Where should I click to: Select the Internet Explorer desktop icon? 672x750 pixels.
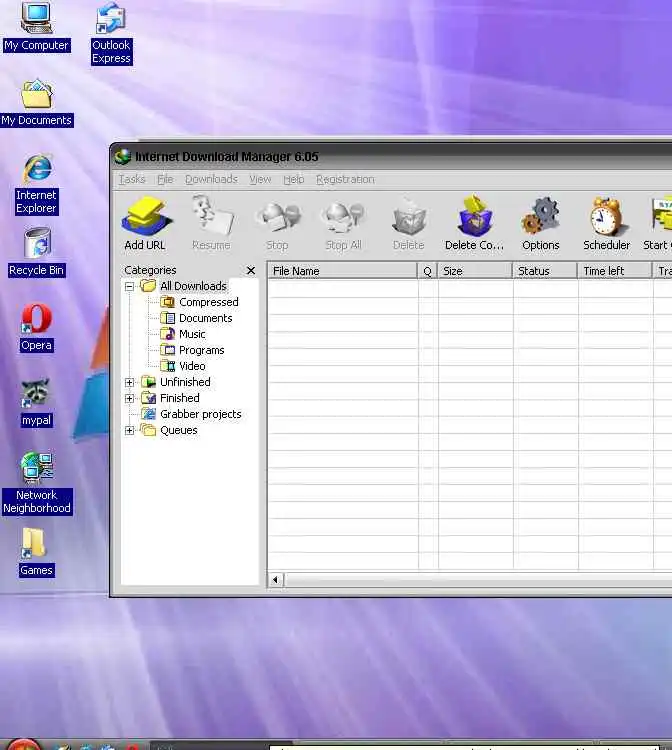[x=36, y=184]
